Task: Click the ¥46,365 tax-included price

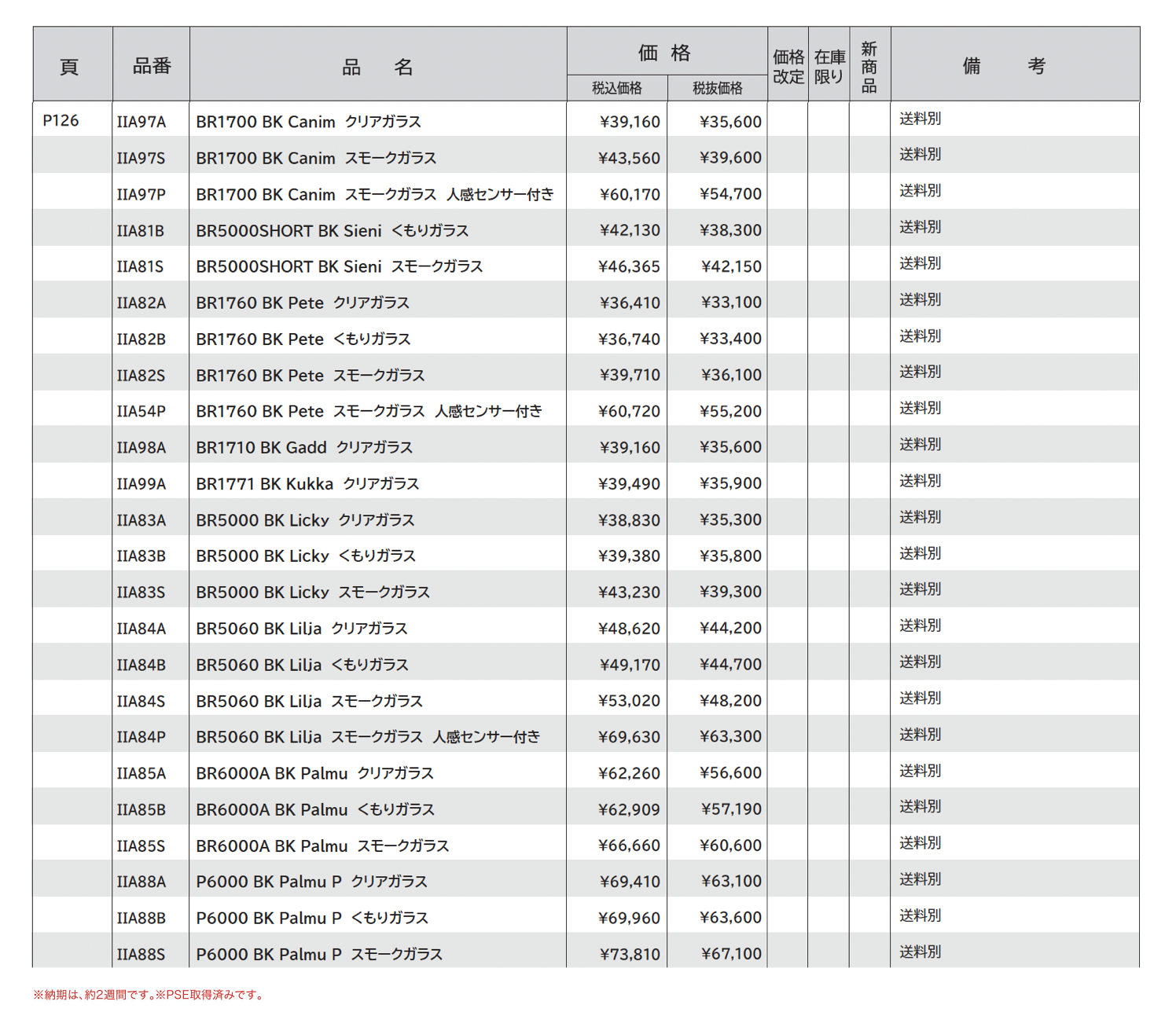Action: point(629,266)
